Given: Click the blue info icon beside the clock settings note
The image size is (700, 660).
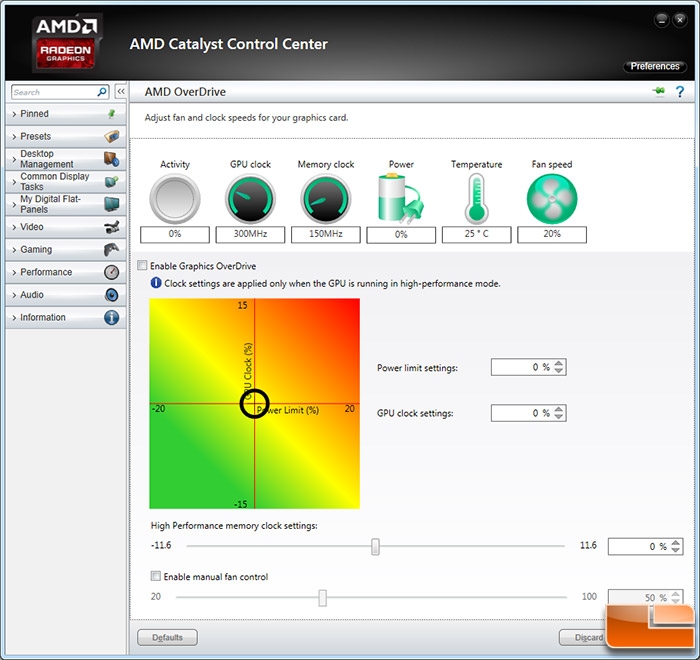Looking at the screenshot, I should coord(156,283).
